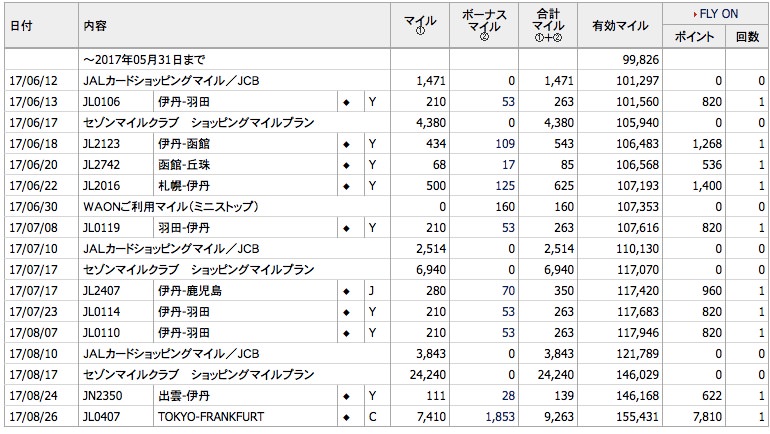Click the diamond icon beside JL2123 伊丹-函館
770x434 pixels.
coord(345,144)
